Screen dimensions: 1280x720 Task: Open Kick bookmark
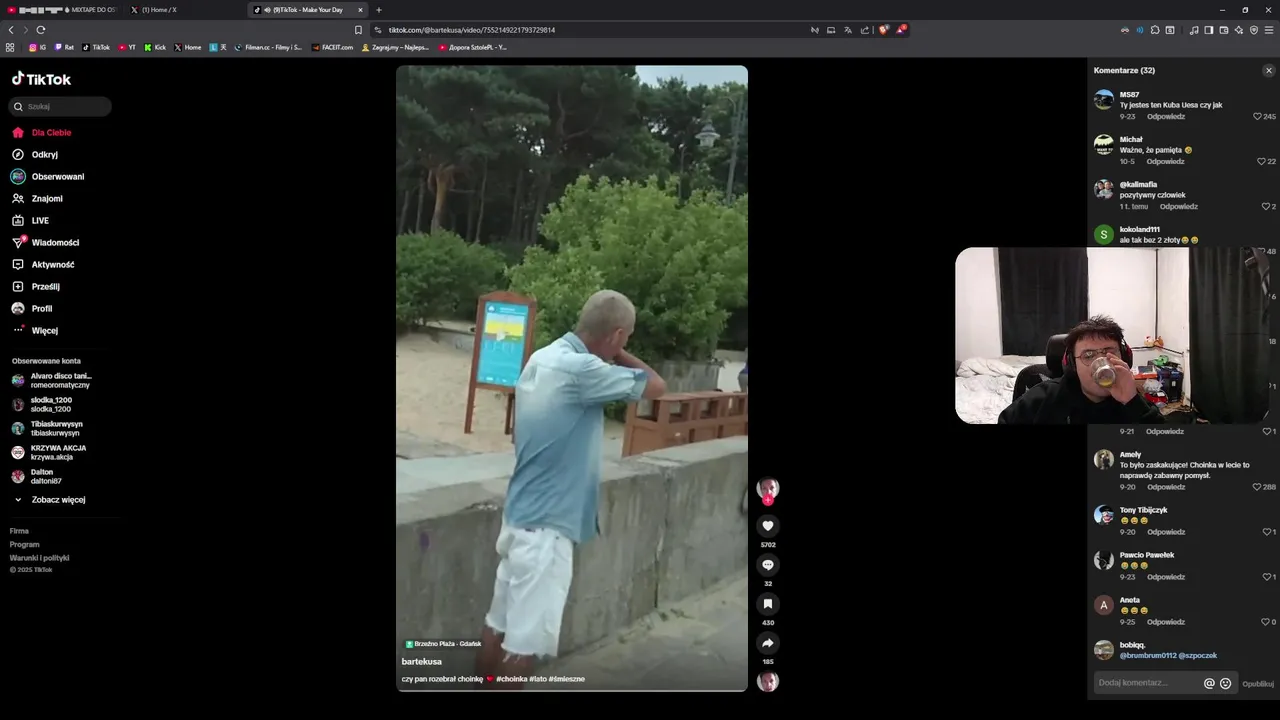(x=155, y=47)
